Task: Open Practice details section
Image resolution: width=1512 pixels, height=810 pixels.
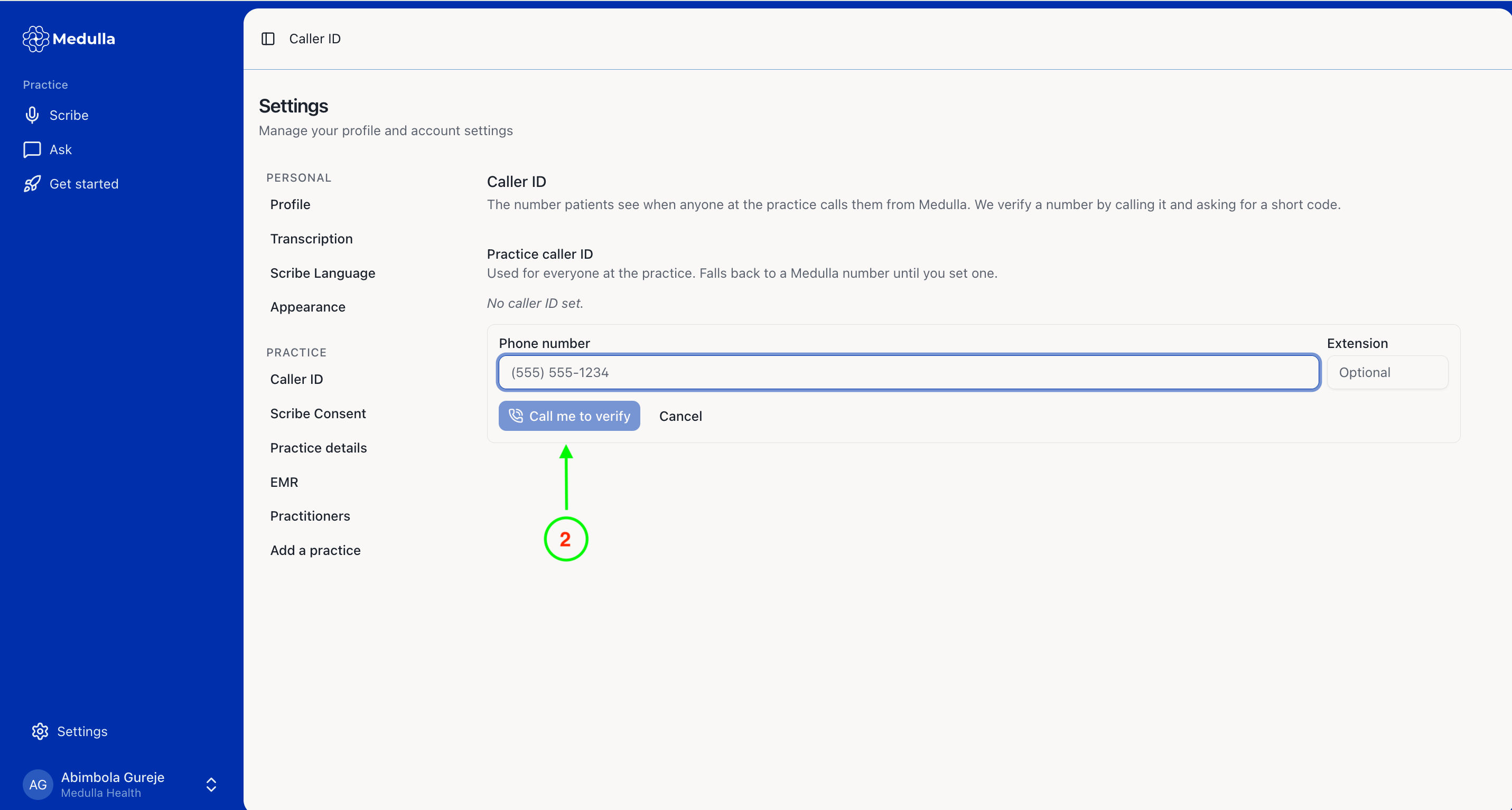Action: click(319, 448)
